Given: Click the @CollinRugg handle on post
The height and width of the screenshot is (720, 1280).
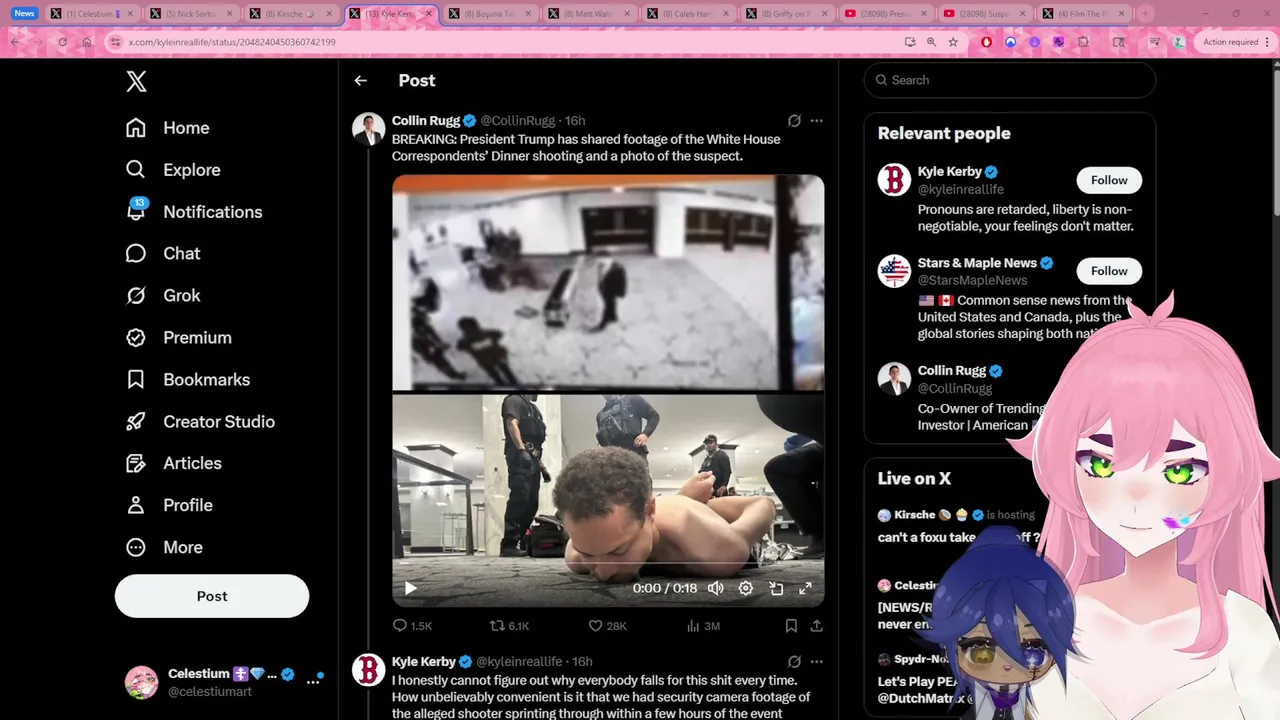Looking at the screenshot, I should pyautogui.click(x=518, y=121).
